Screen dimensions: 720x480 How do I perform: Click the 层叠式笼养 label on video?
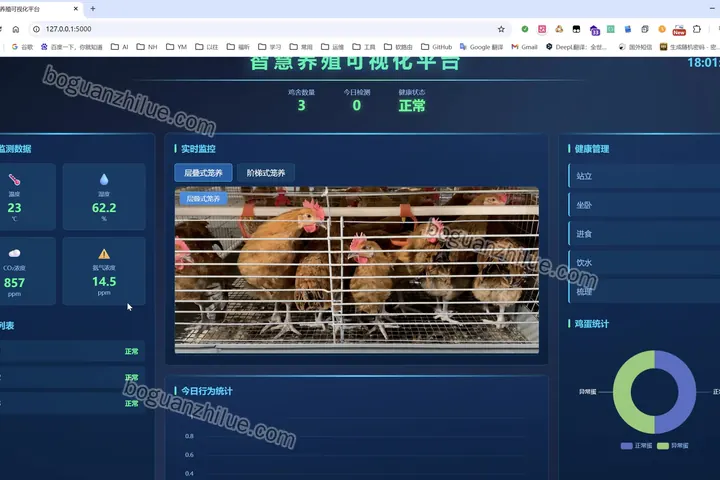point(203,198)
